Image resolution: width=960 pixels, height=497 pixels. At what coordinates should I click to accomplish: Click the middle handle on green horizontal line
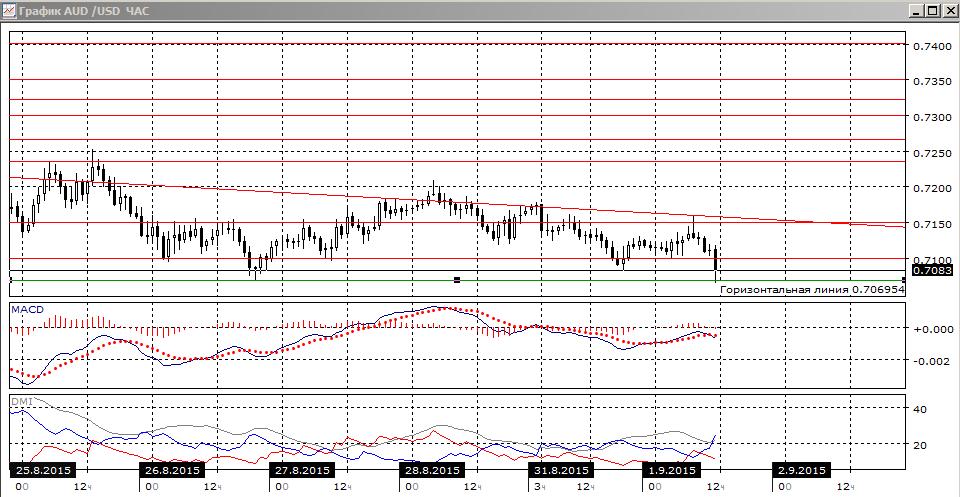(x=457, y=280)
